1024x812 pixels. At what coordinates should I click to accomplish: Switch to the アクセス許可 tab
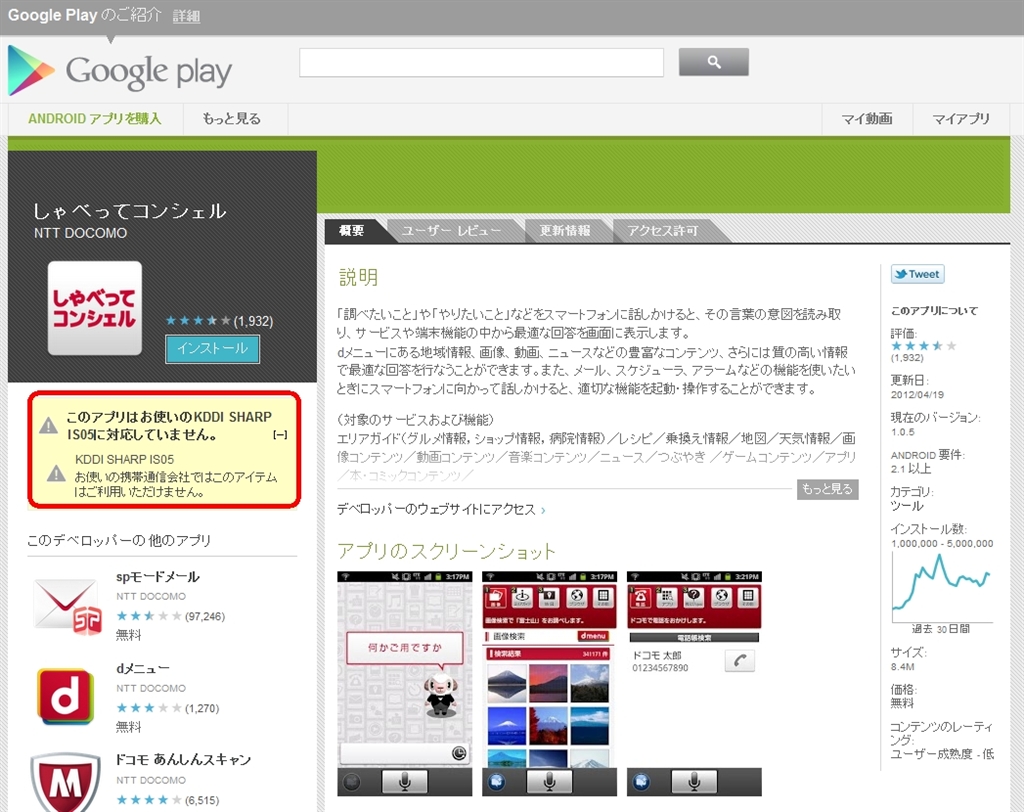tap(663, 231)
